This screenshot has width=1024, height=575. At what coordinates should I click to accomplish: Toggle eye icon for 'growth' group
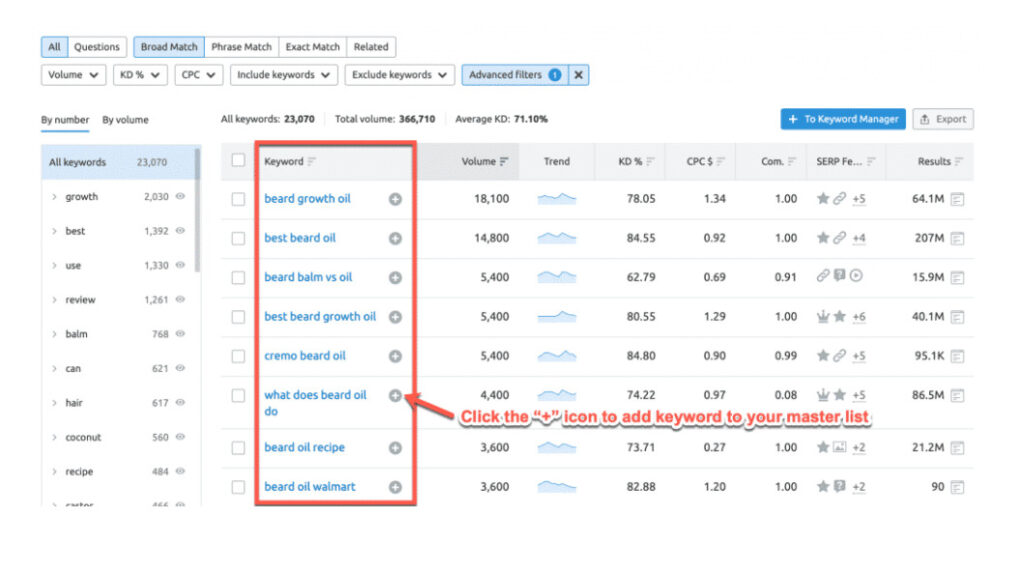click(x=180, y=196)
